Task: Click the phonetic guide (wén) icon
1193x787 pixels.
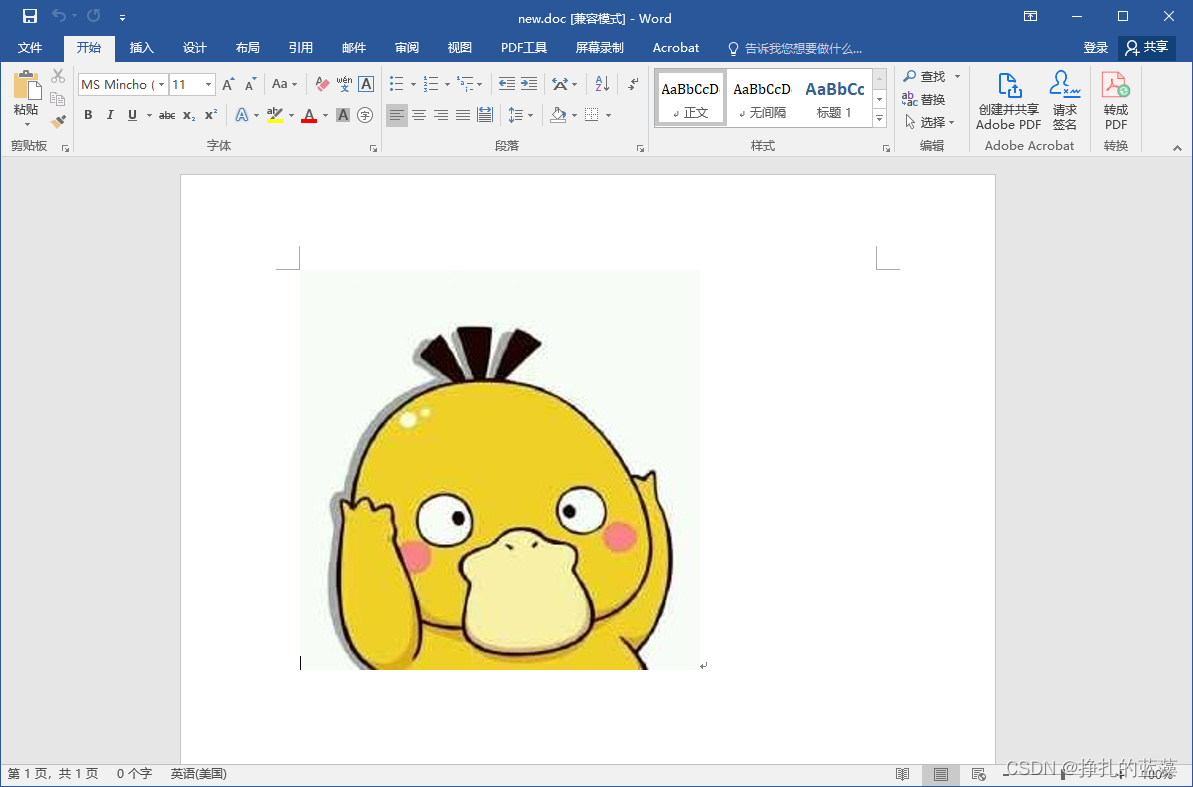Action: [344, 84]
